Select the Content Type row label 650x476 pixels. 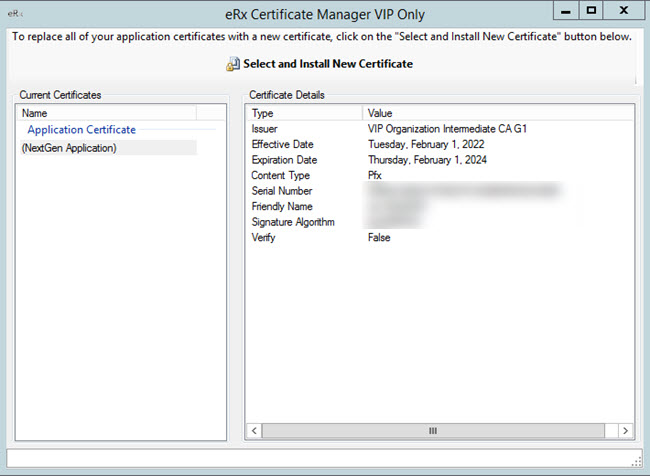[281, 176]
